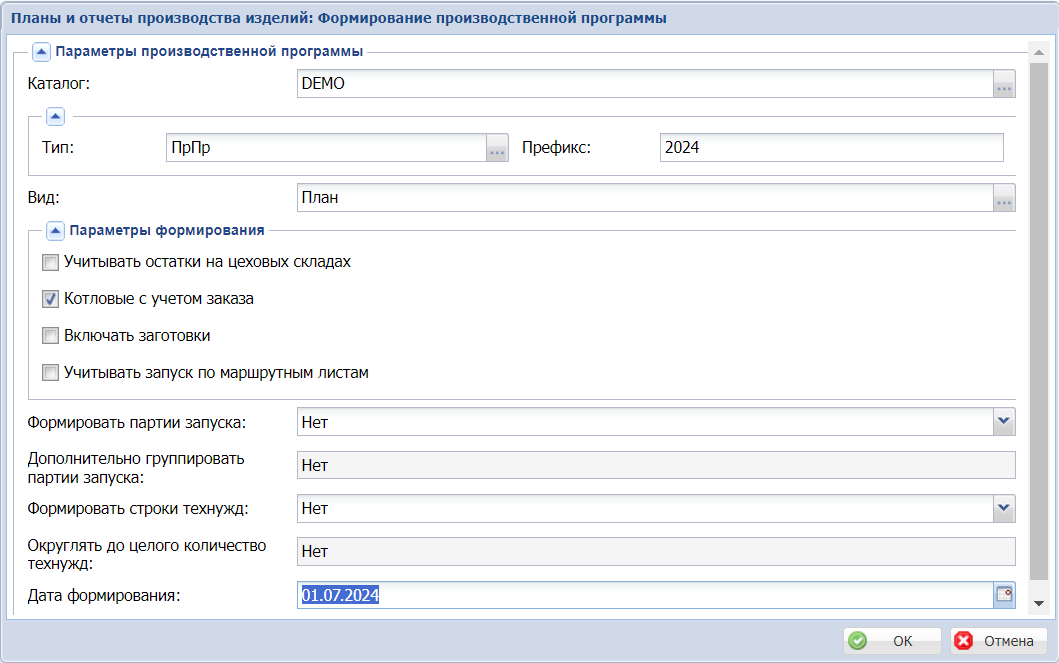Enable Учитывать остатки на цеховых складах

(50, 263)
